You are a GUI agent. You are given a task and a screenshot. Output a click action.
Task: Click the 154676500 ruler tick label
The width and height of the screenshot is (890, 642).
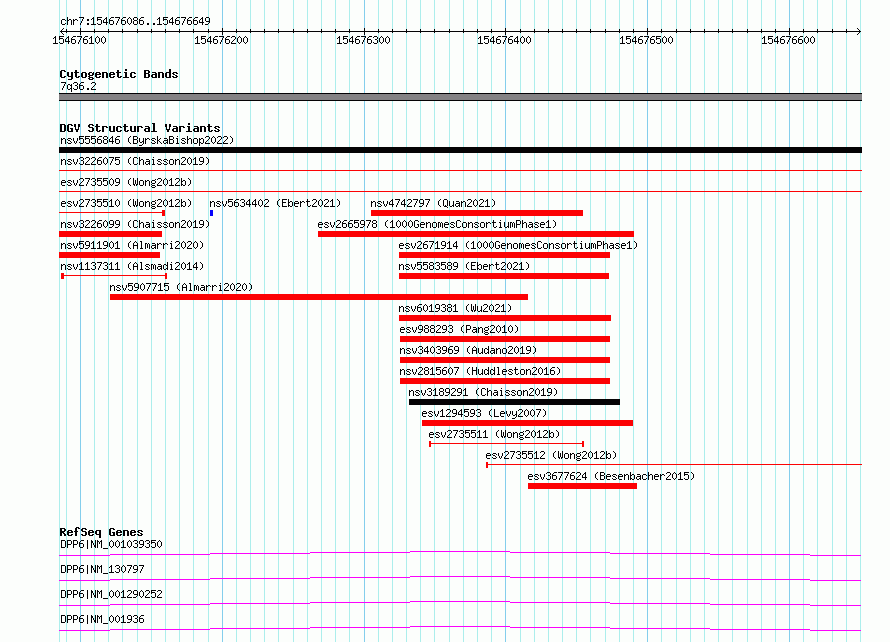click(x=646, y=40)
